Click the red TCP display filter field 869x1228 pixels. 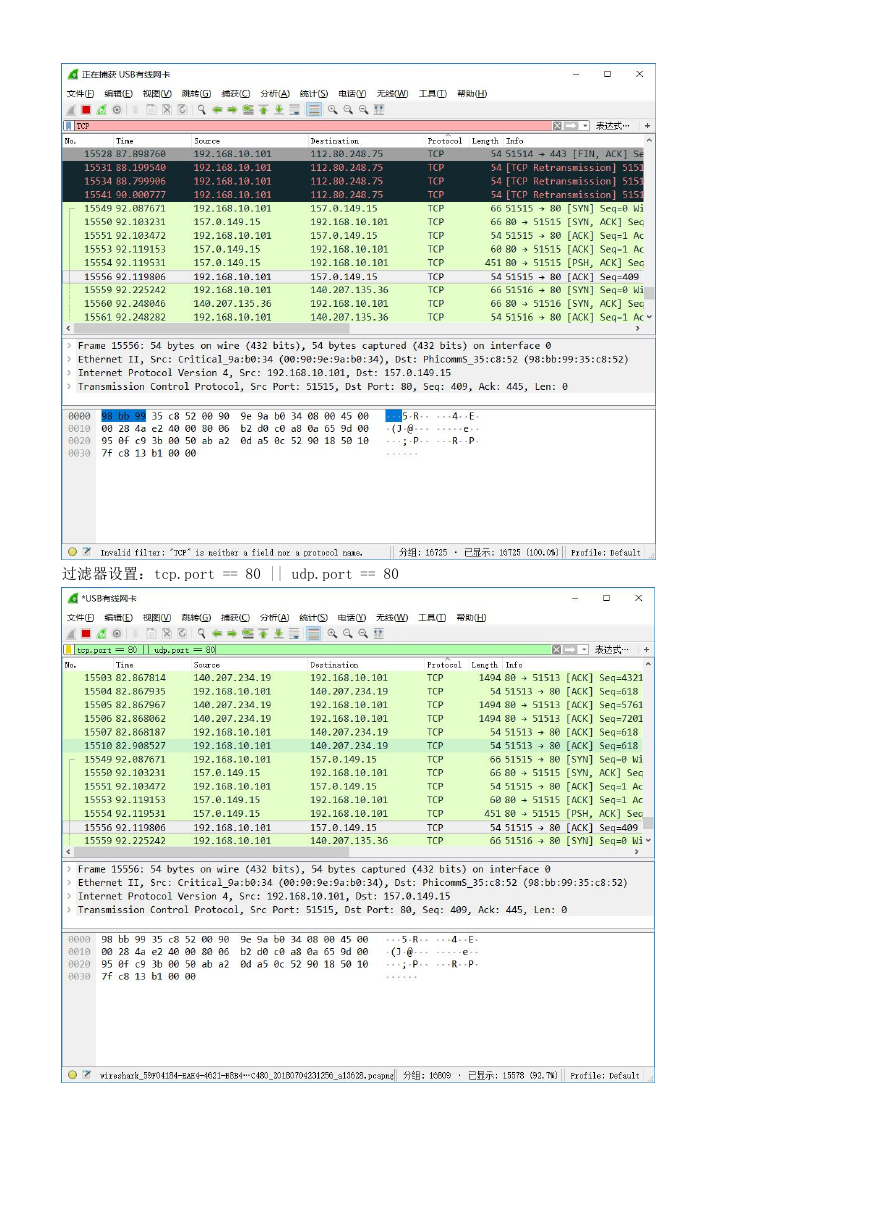(x=312, y=126)
